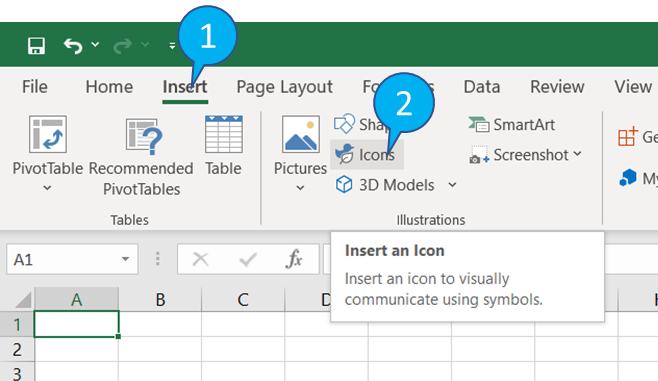Open the Redo history dropdown arrow

145,44
